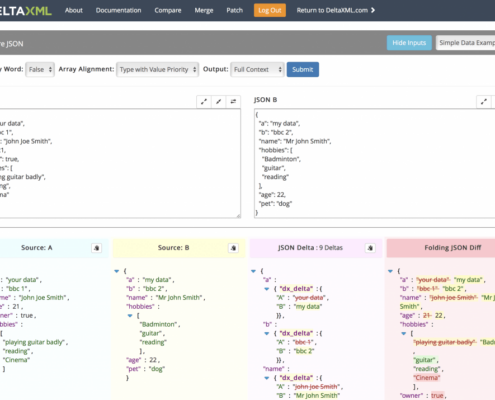Click the expand arrows icon above the left JSON input
This screenshot has height=400, width=495.
(x=204, y=101)
